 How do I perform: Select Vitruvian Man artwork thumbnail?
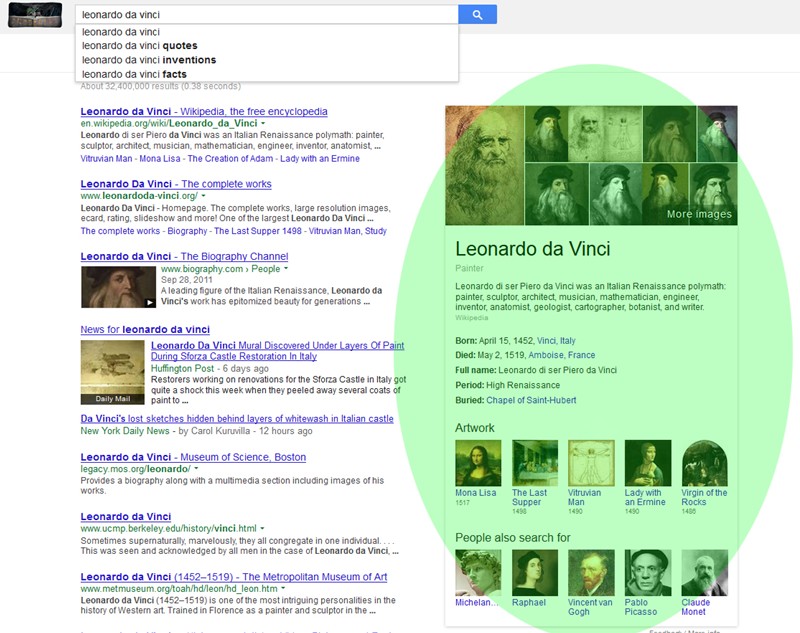coord(591,463)
